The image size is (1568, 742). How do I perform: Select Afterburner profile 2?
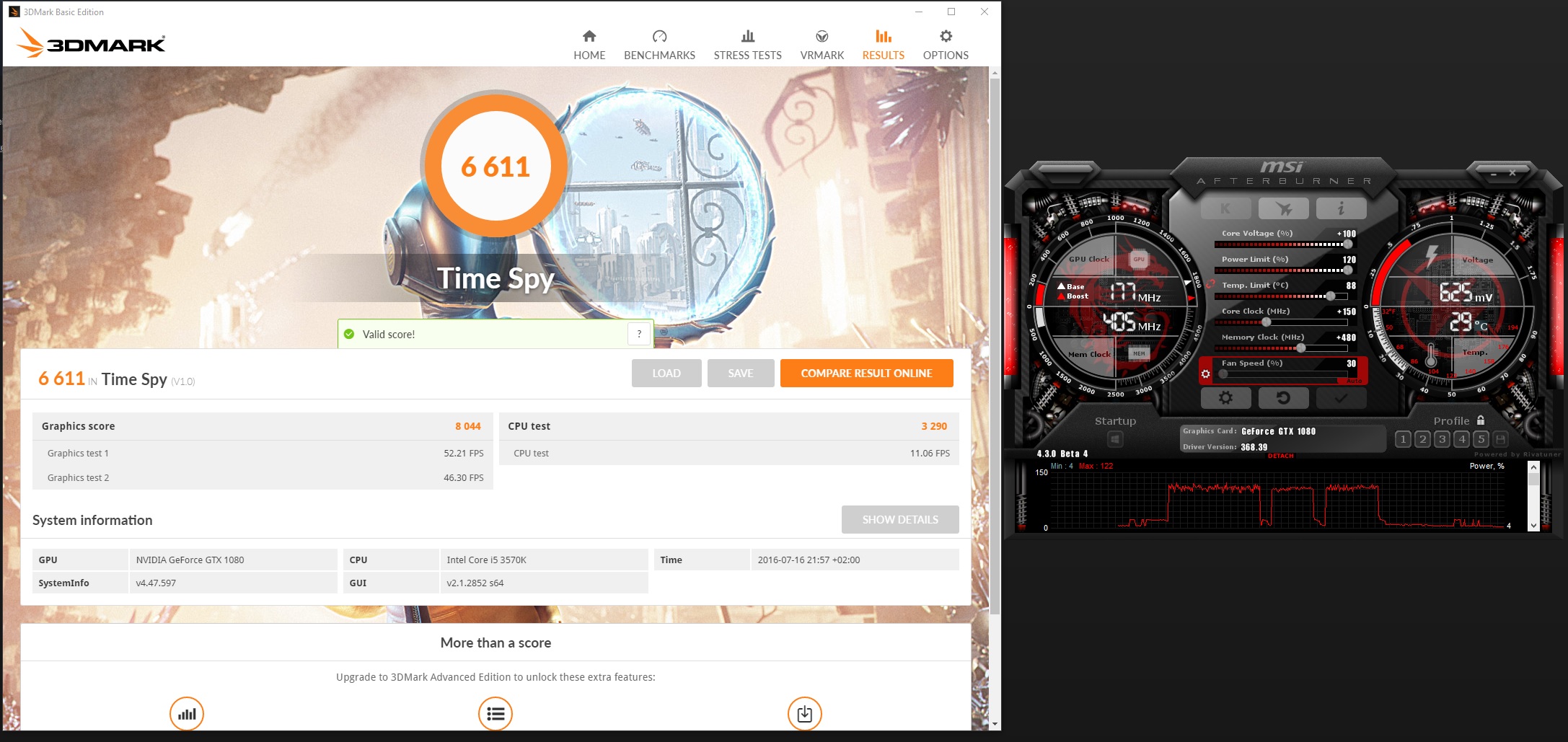pyautogui.click(x=1422, y=438)
